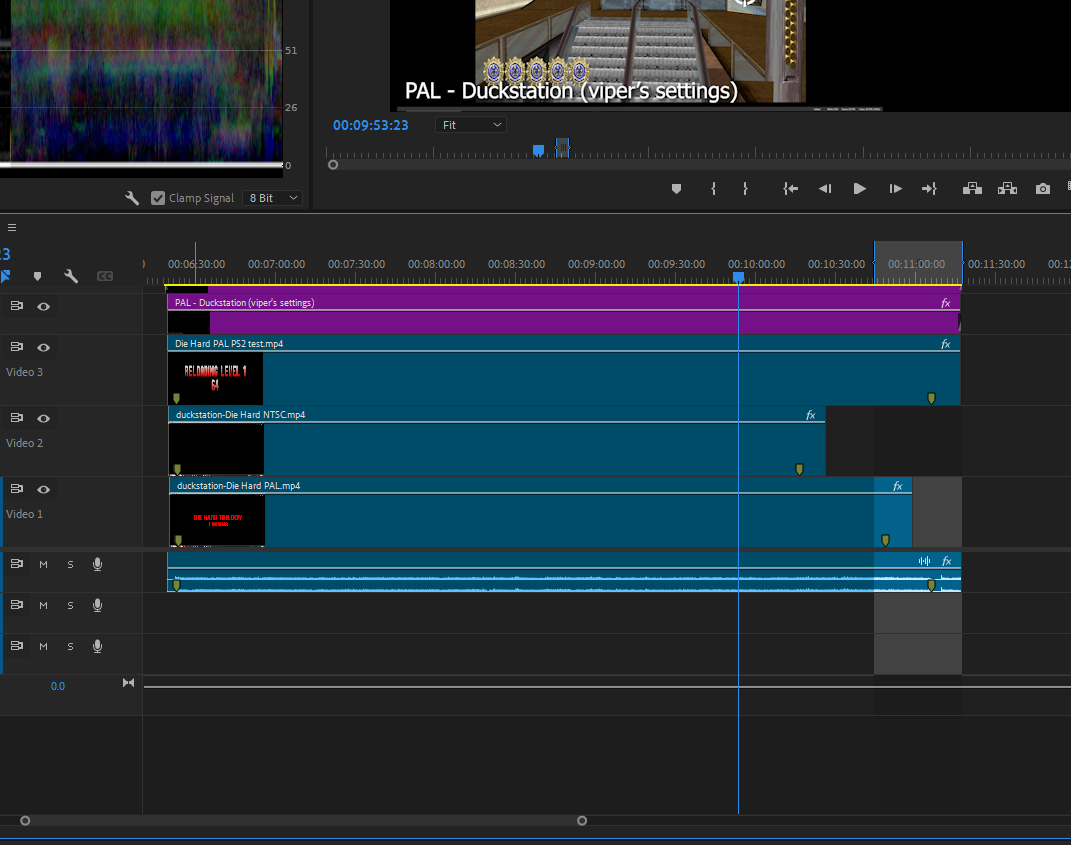Screen dimensions: 1071x845
Task: Mute the second audio track
Action: click(x=44, y=606)
